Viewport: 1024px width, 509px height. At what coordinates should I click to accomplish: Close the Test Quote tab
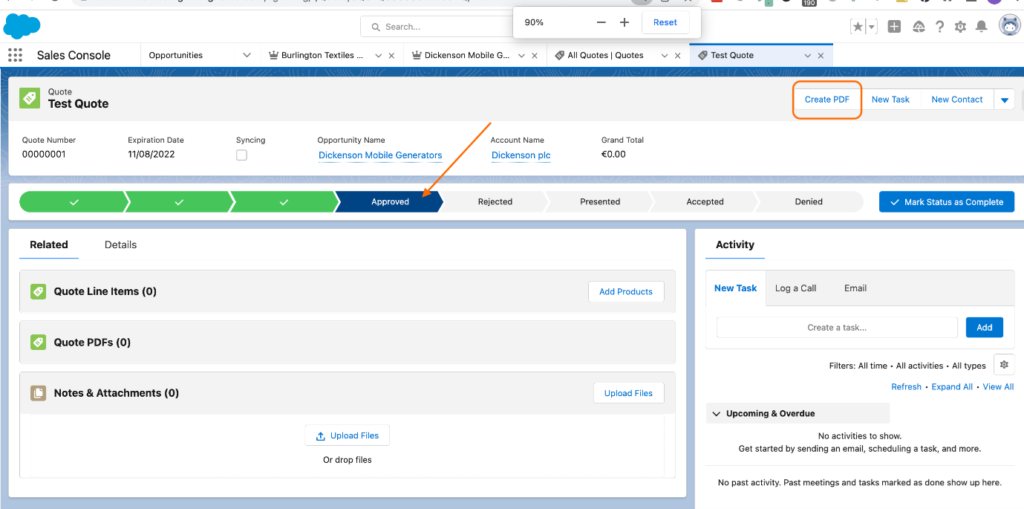tap(821, 56)
